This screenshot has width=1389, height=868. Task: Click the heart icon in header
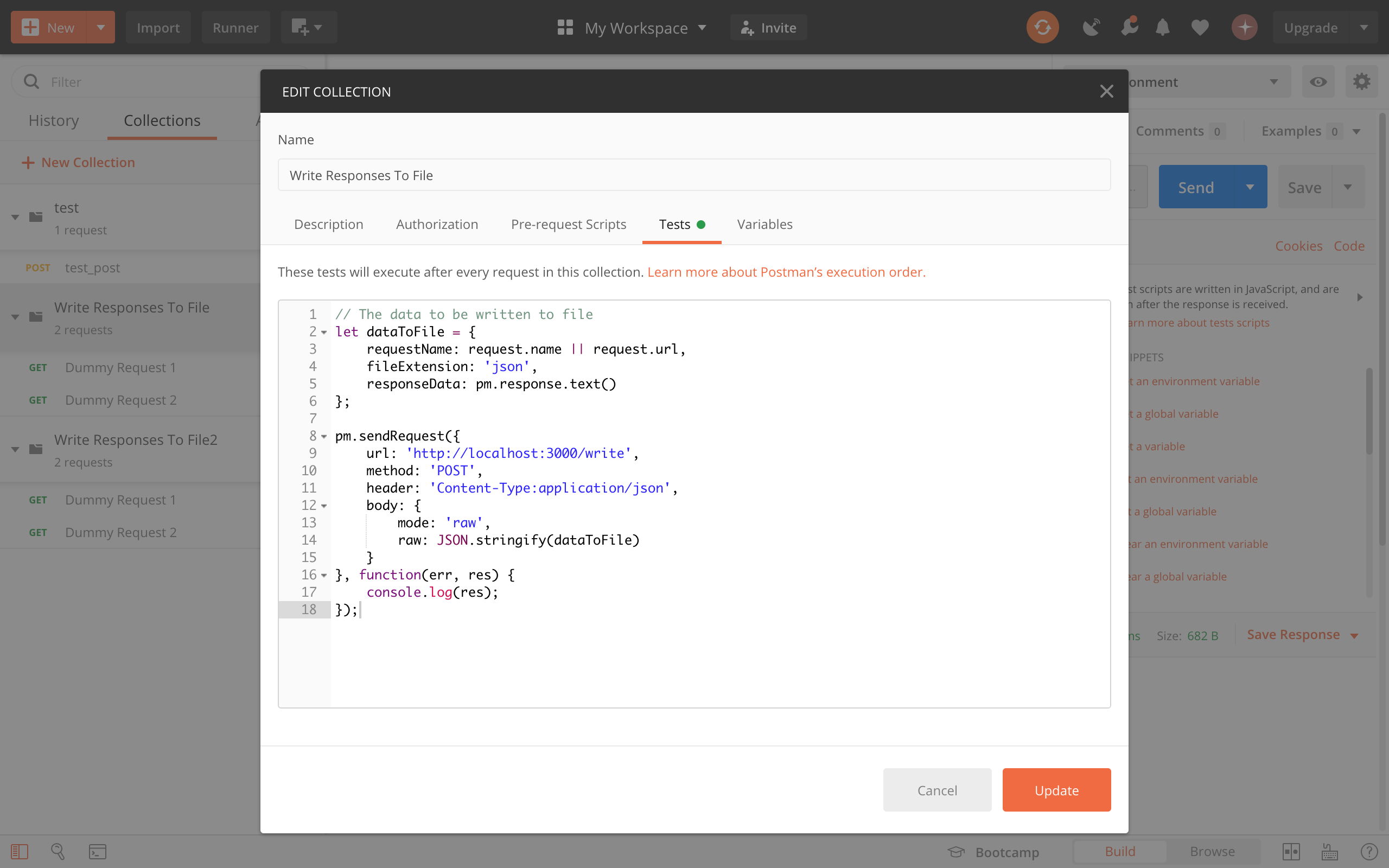[1200, 27]
